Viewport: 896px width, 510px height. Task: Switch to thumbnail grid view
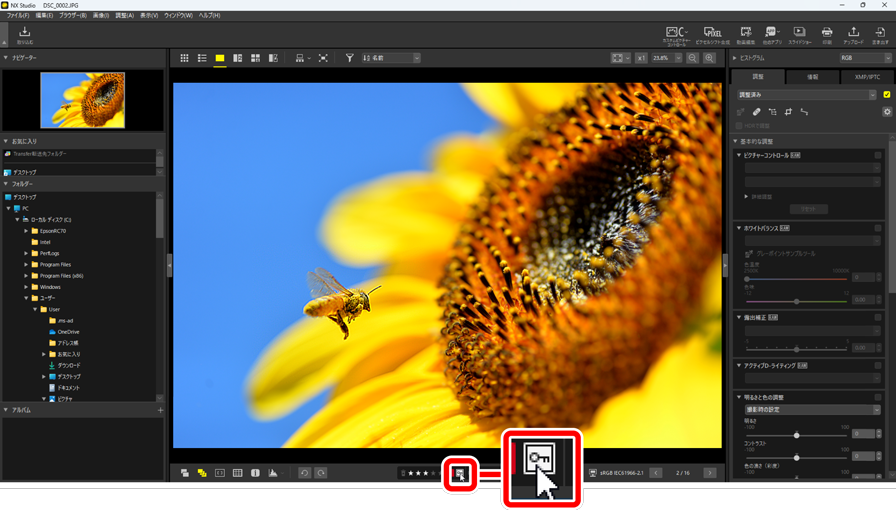click(x=184, y=59)
